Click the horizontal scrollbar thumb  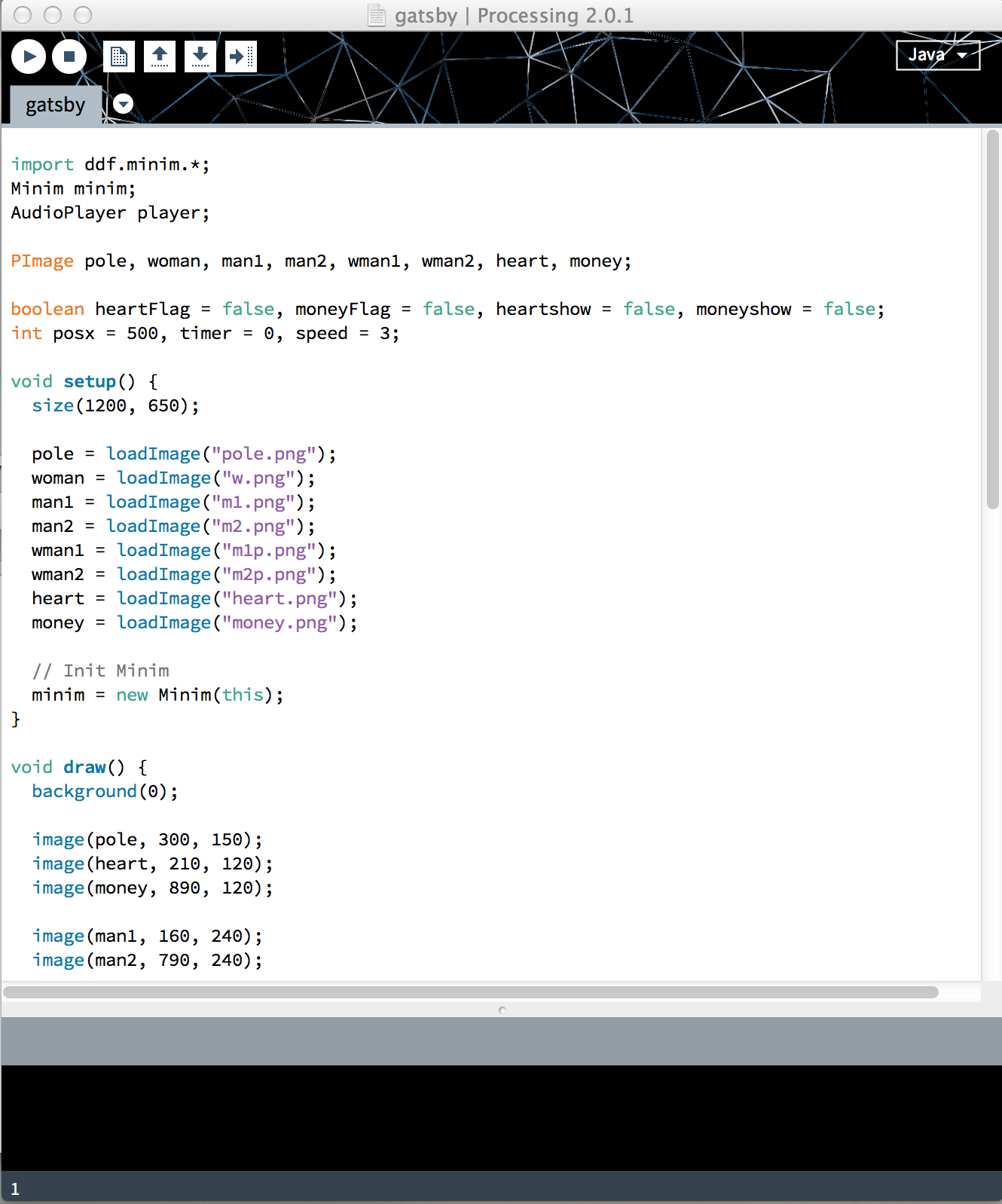[471, 992]
